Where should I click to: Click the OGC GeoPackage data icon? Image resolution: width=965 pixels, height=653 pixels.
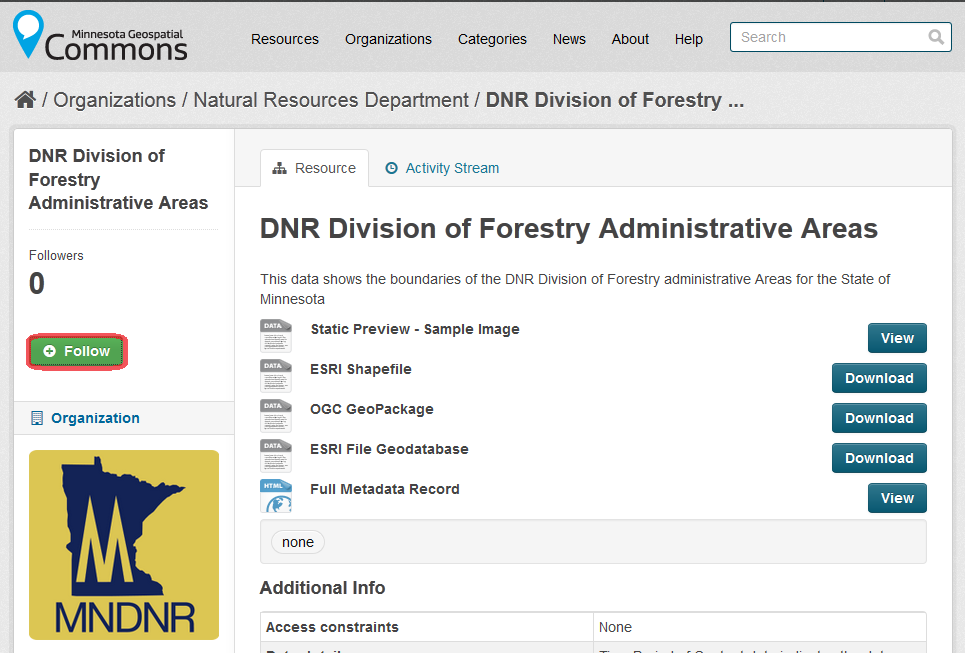pyautogui.click(x=276, y=416)
